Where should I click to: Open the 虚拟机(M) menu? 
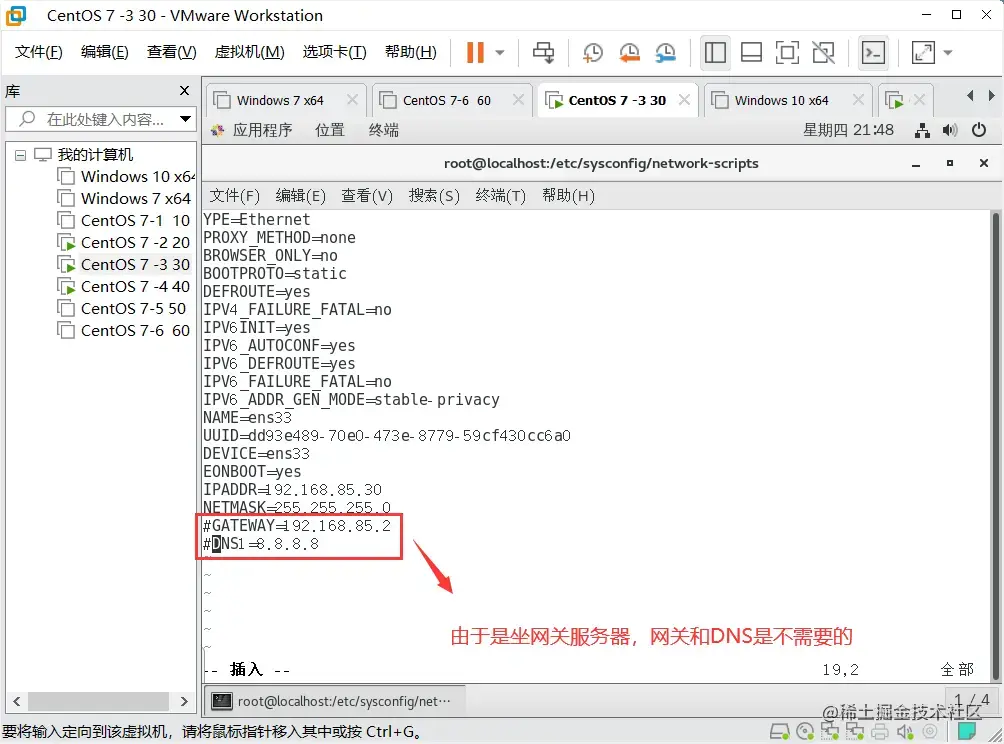249,52
